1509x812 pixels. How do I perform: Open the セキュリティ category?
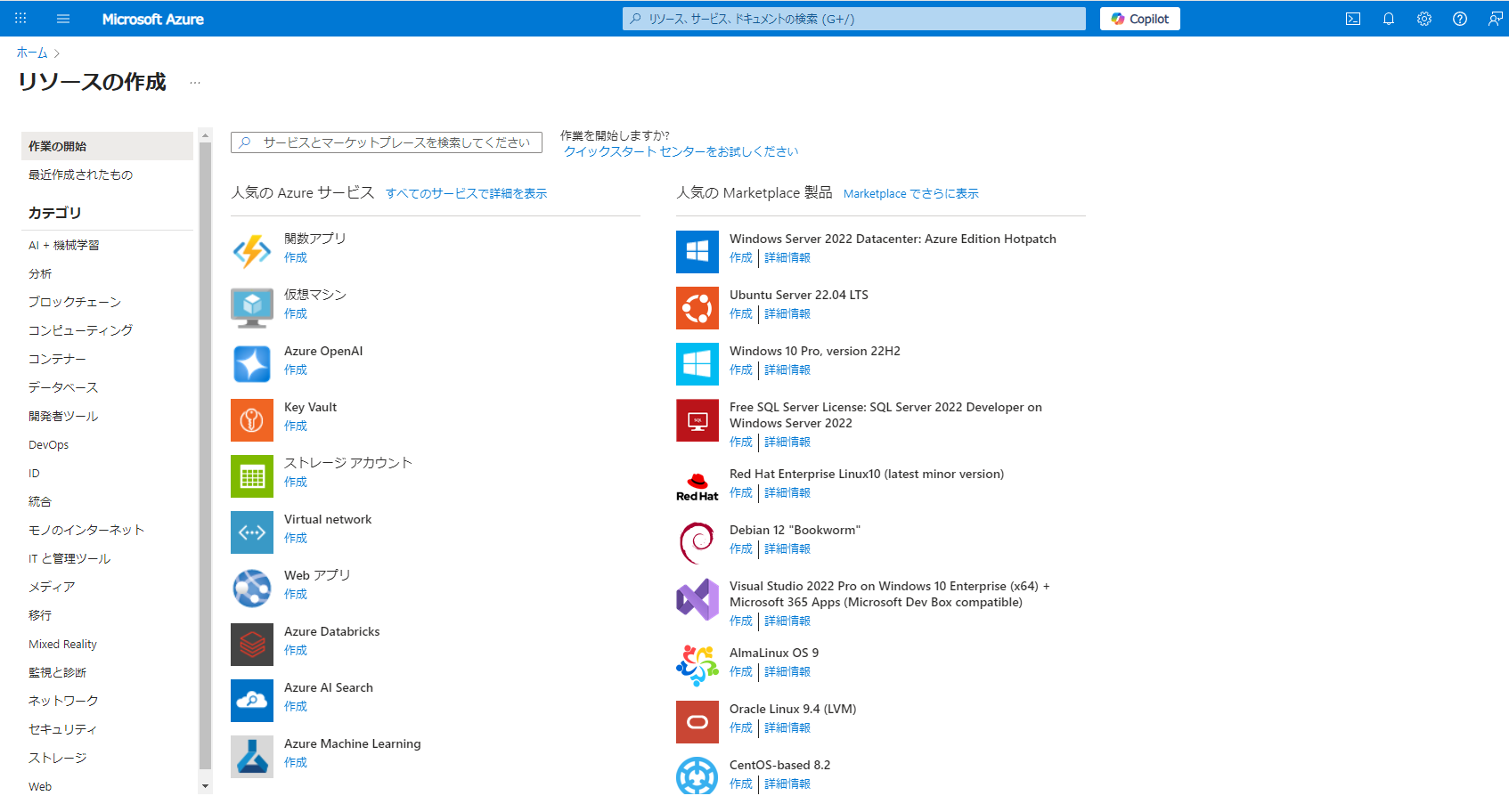[x=62, y=729]
